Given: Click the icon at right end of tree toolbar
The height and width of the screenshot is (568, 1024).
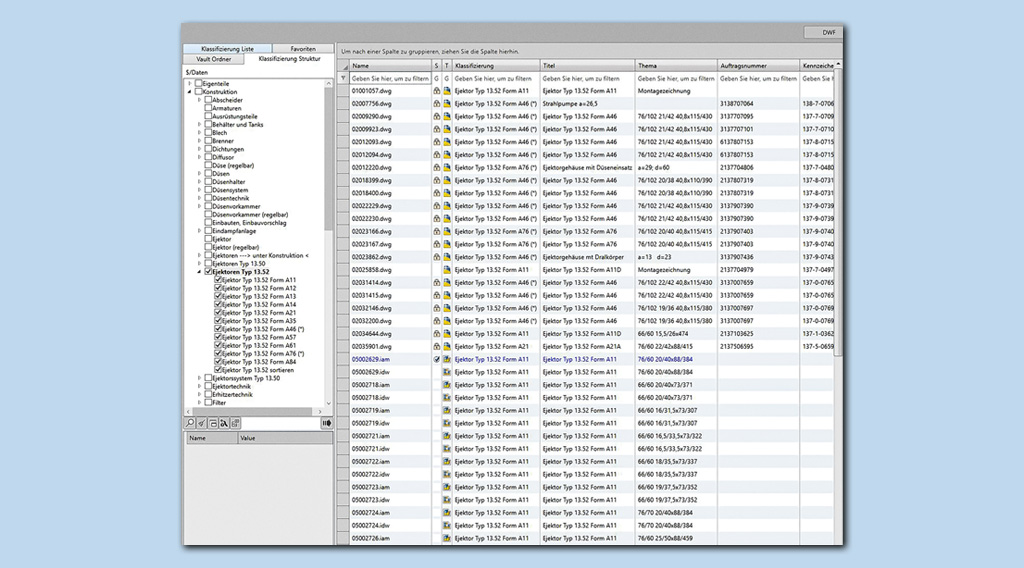Looking at the screenshot, I should point(326,423).
